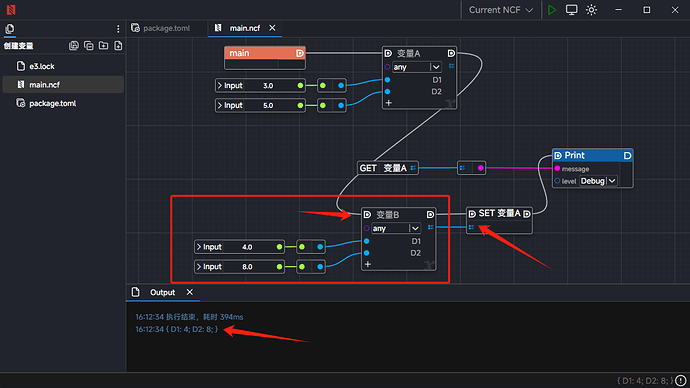Screen dimensions: 690x388
Task: Open the any type dropdown on 变量A
Action: [x=416, y=67]
